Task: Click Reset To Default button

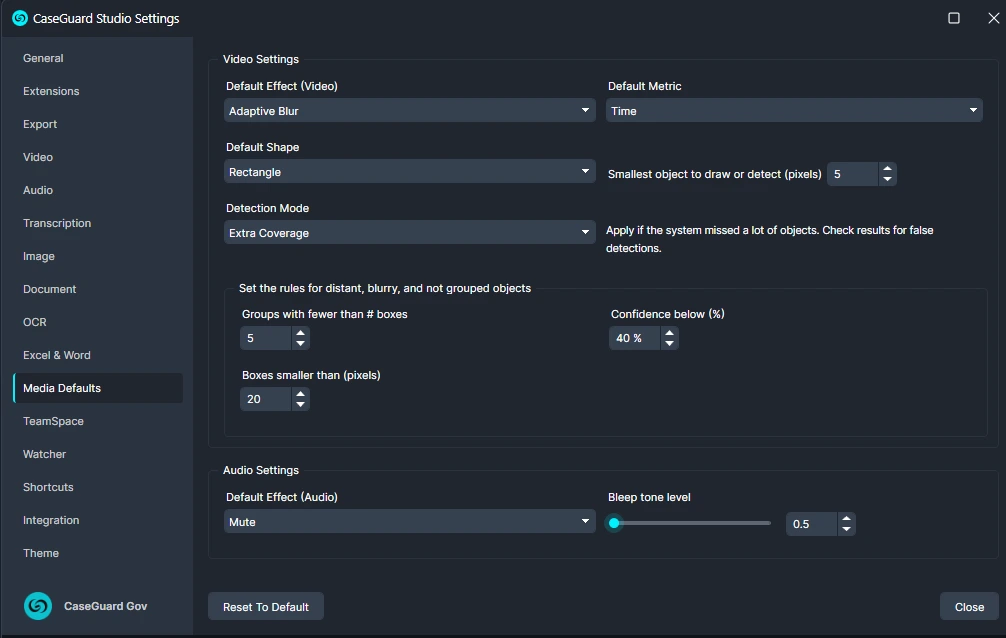Action: pyautogui.click(x=266, y=607)
